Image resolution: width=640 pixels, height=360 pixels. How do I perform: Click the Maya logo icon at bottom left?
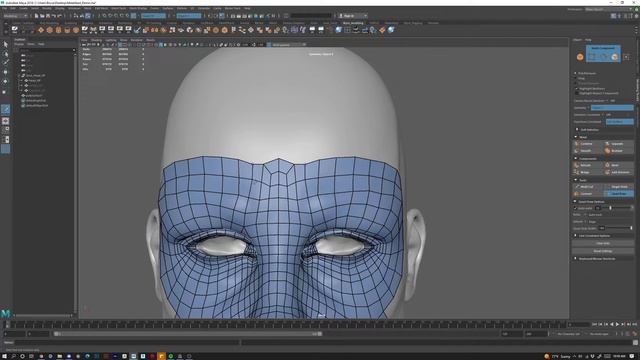click(x=5, y=313)
